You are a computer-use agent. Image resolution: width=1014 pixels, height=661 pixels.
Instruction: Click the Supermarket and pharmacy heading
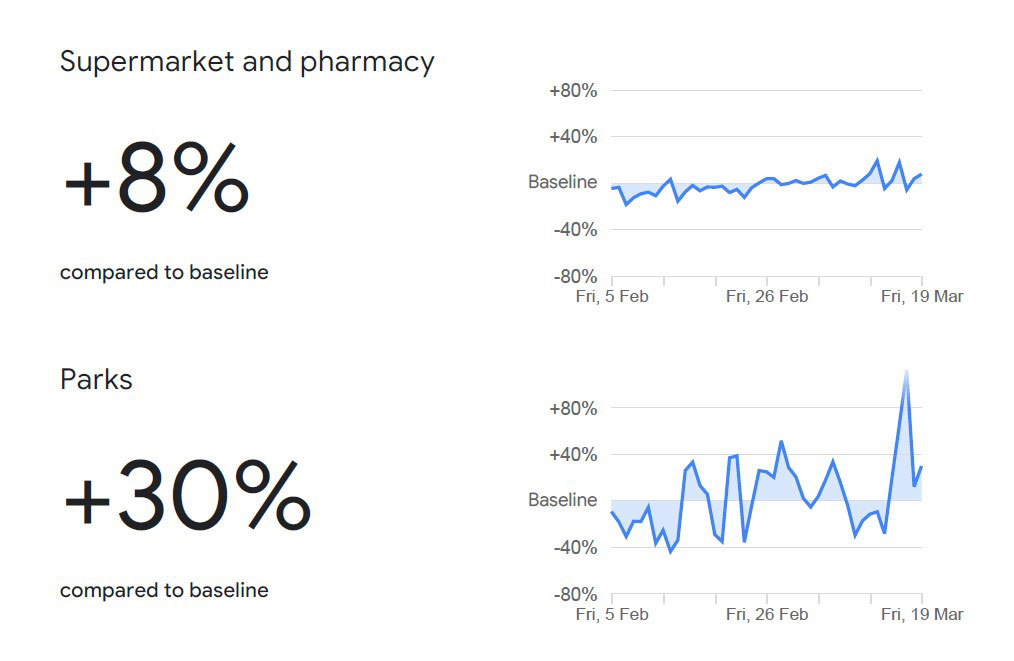[247, 62]
